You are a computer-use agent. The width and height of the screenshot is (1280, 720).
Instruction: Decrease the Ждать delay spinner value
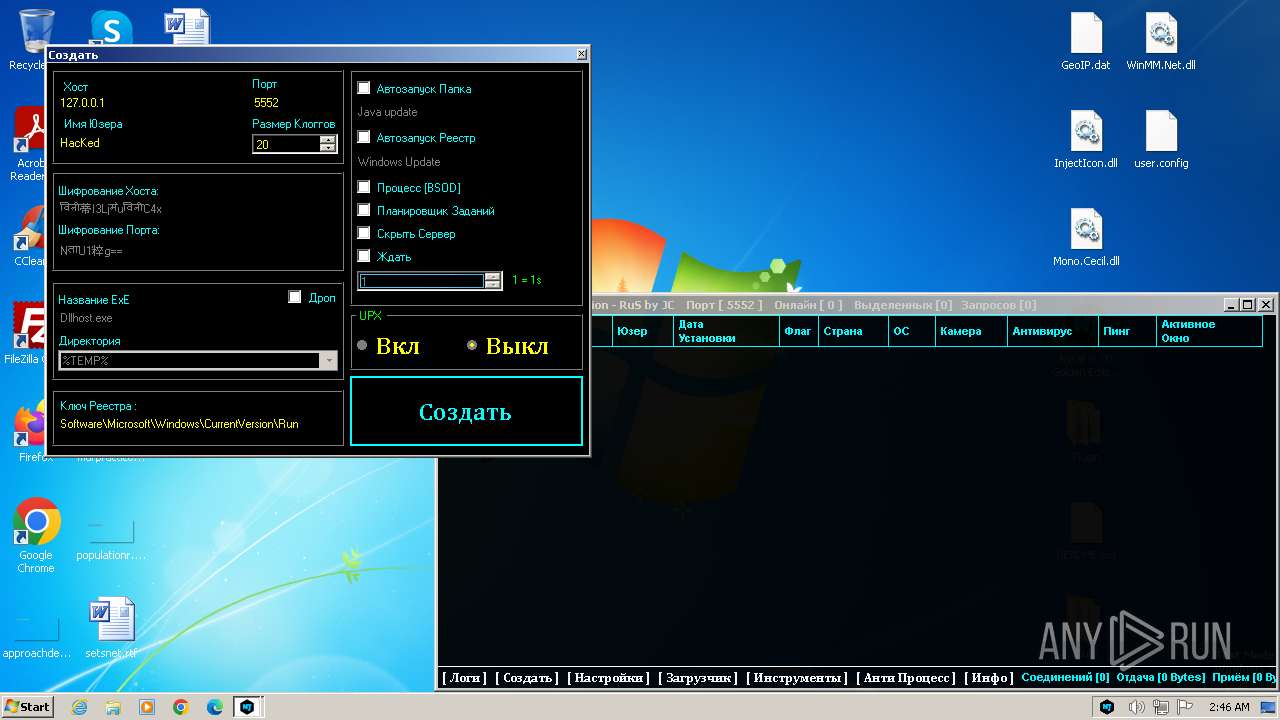pos(492,285)
